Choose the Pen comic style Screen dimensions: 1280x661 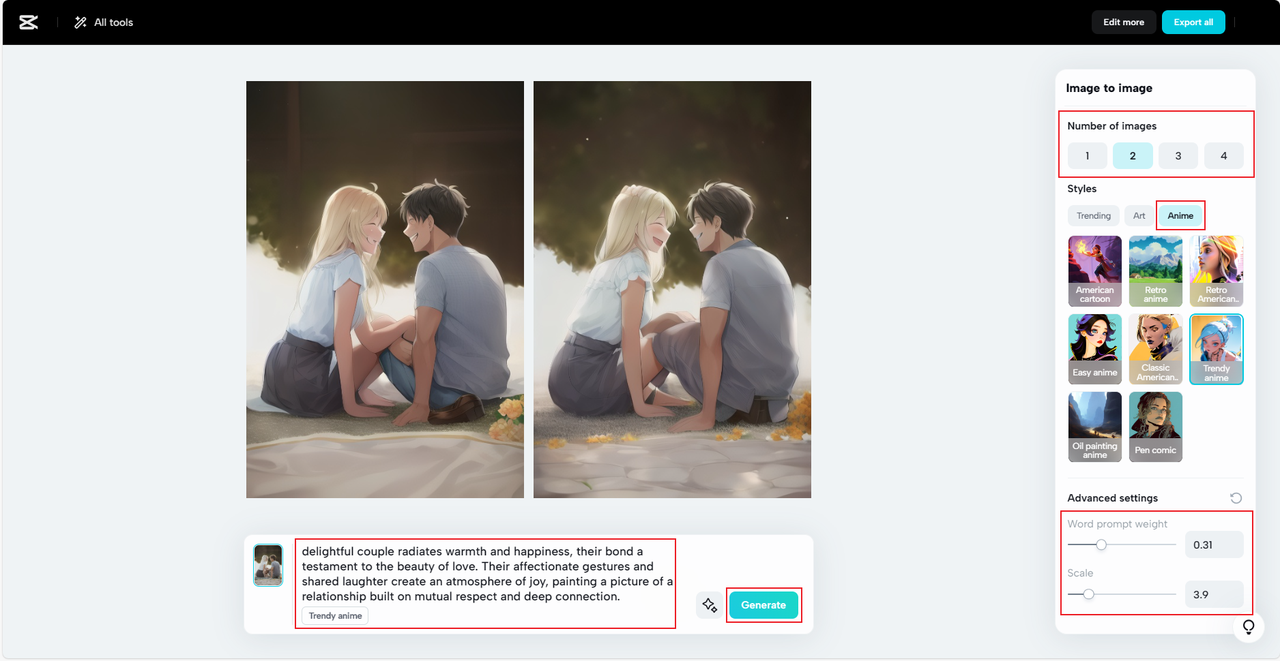[x=1156, y=427]
